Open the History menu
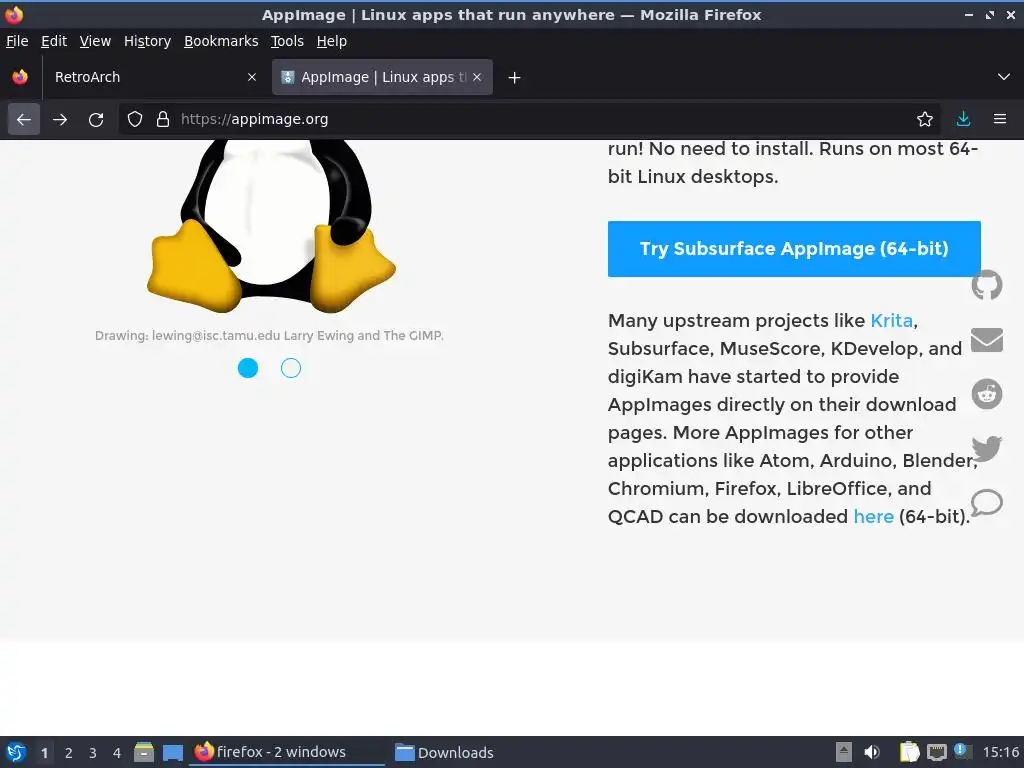Viewport: 1024px width, 768px height. [148, 41]
